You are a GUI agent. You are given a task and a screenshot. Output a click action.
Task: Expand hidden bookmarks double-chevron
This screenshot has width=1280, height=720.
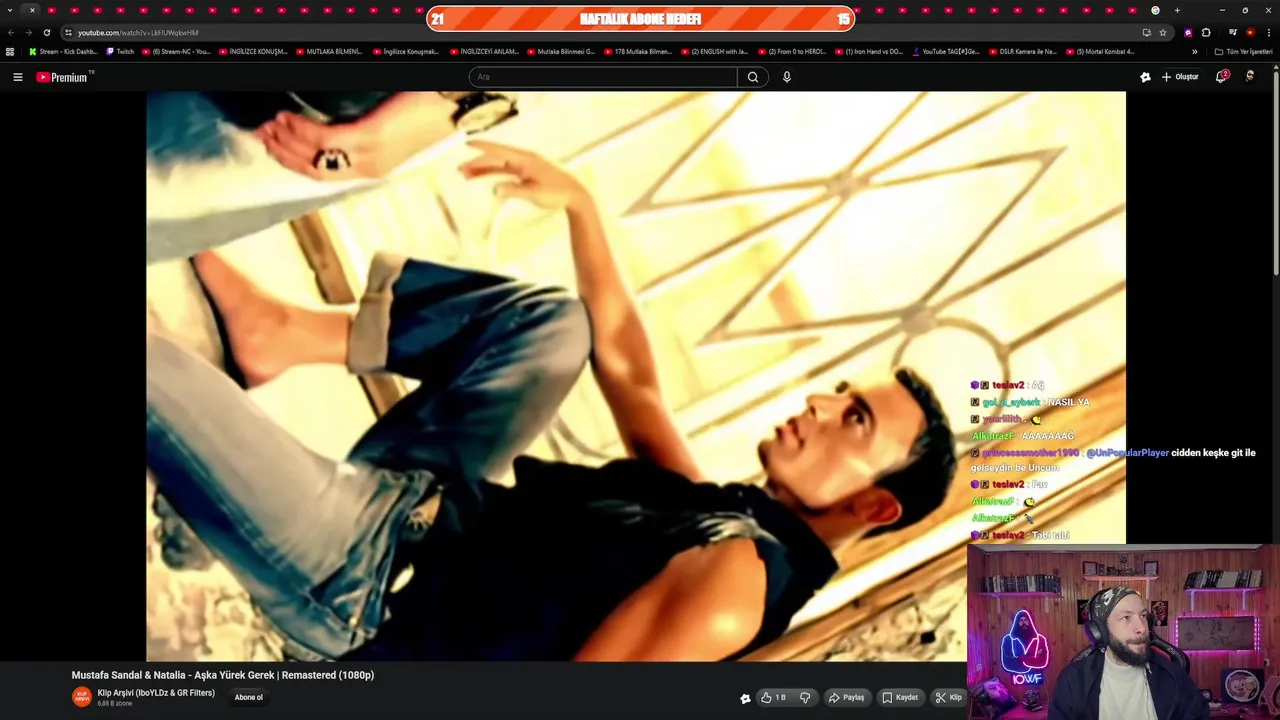[x=1194, y=51]
